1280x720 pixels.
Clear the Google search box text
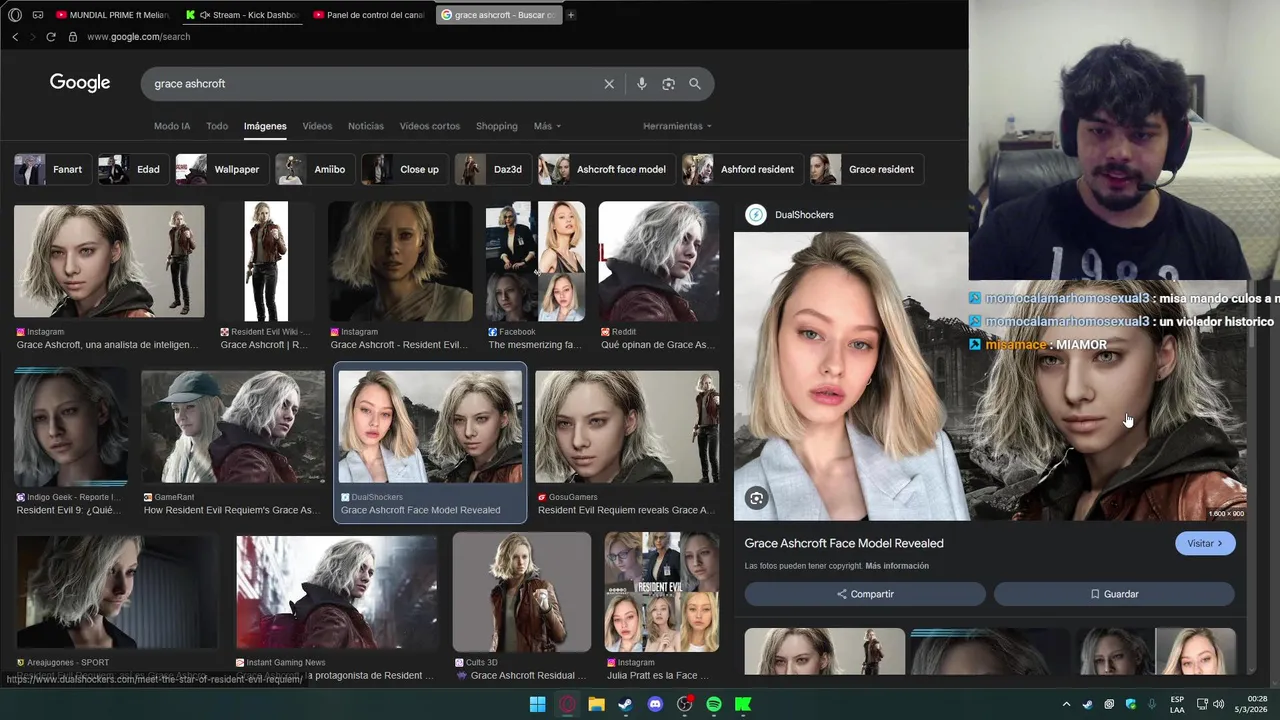click(x=609, y=84)
